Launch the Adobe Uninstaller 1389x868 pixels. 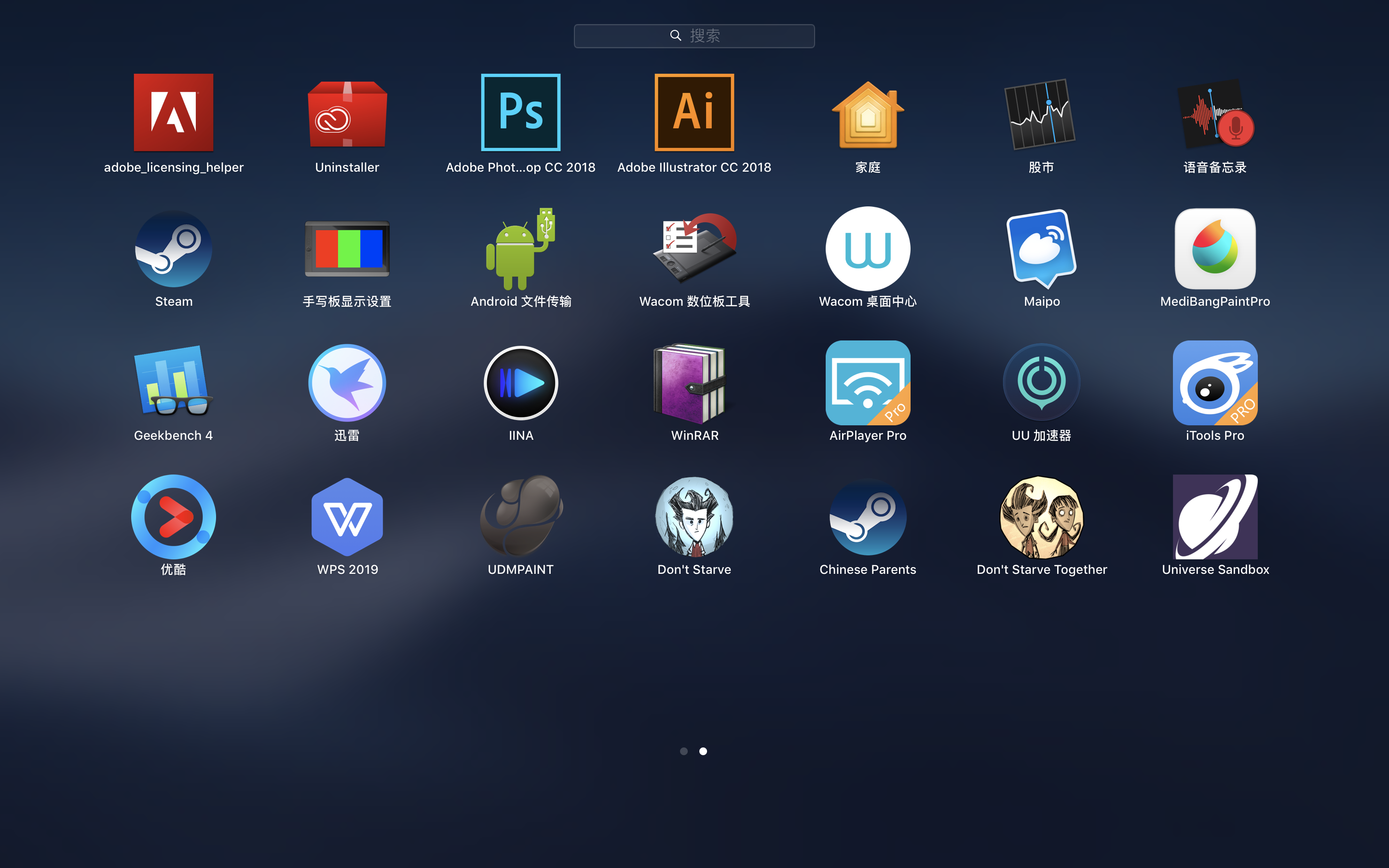[x=347, y=114]
